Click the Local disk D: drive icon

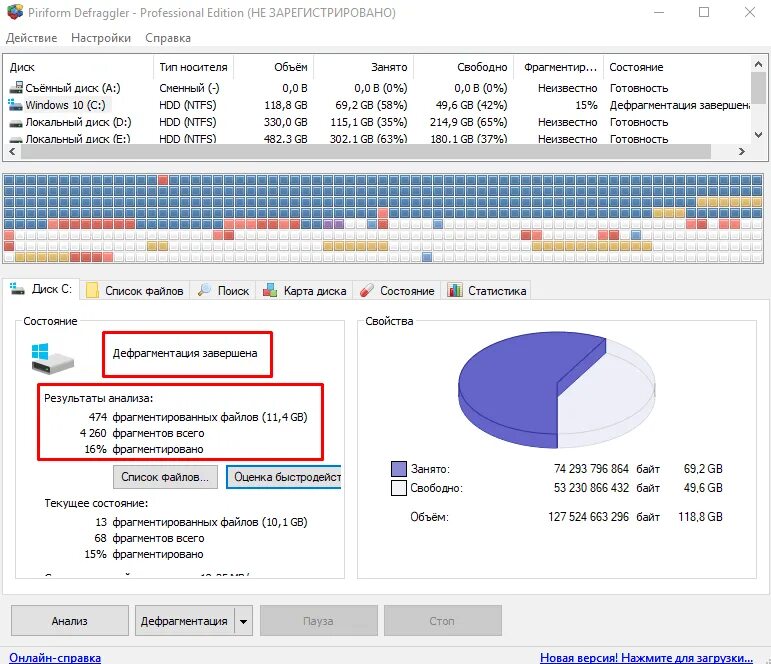point(16,122)
